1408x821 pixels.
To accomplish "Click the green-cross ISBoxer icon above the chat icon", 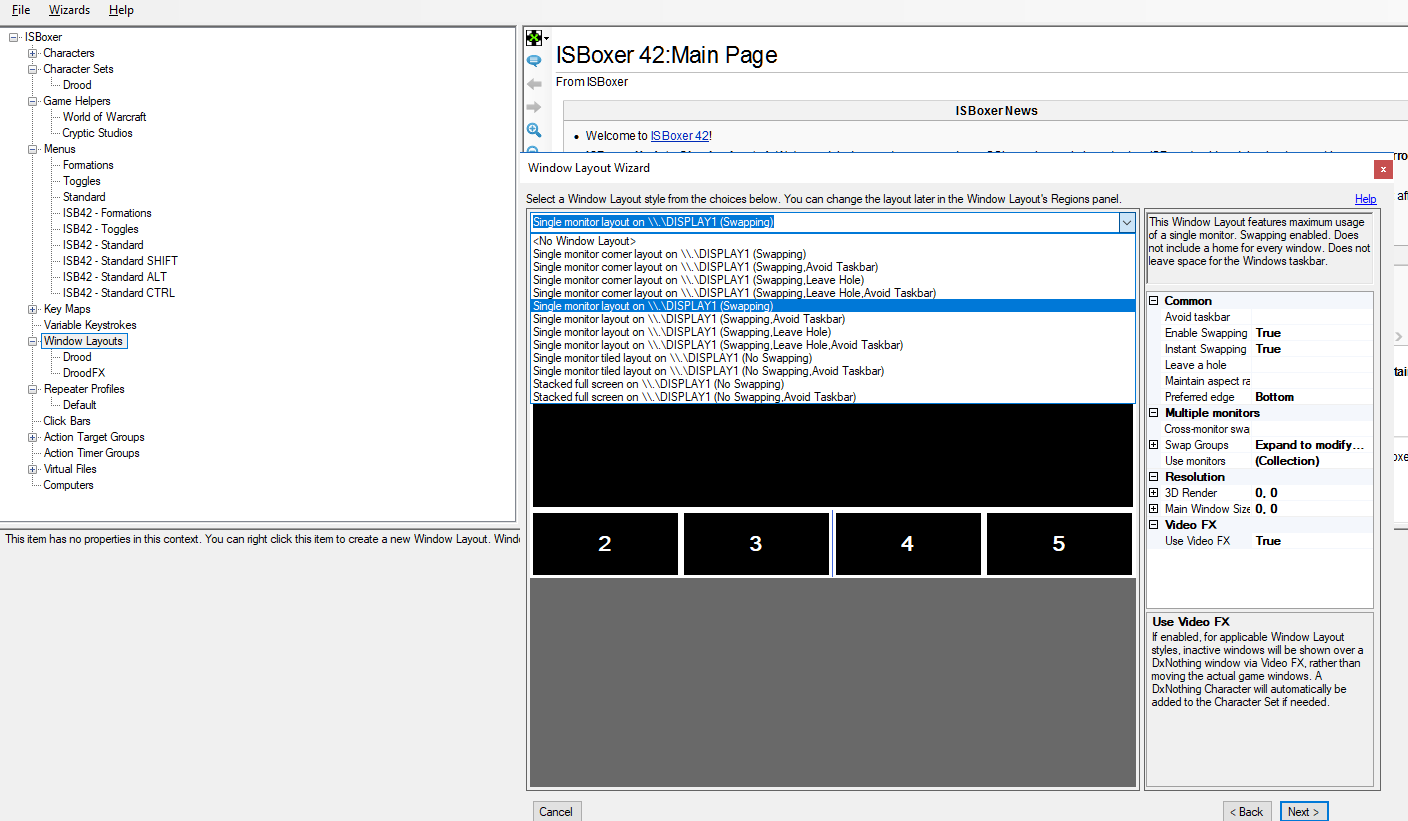I will pyautogui.click(x=534, y=38).
